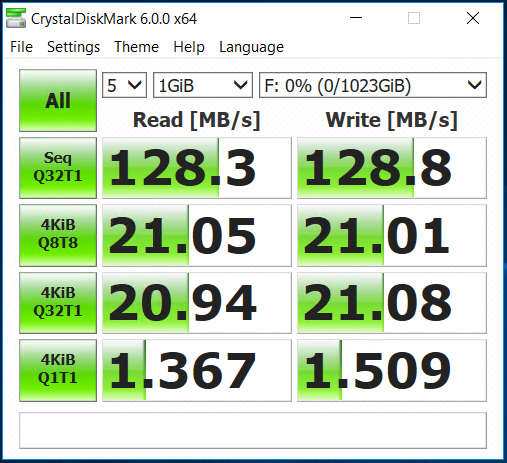Click the Seq read result 128.3
The height and width of the screenshot is (463, 507).
pyautogui.click(x=197, y=168)
